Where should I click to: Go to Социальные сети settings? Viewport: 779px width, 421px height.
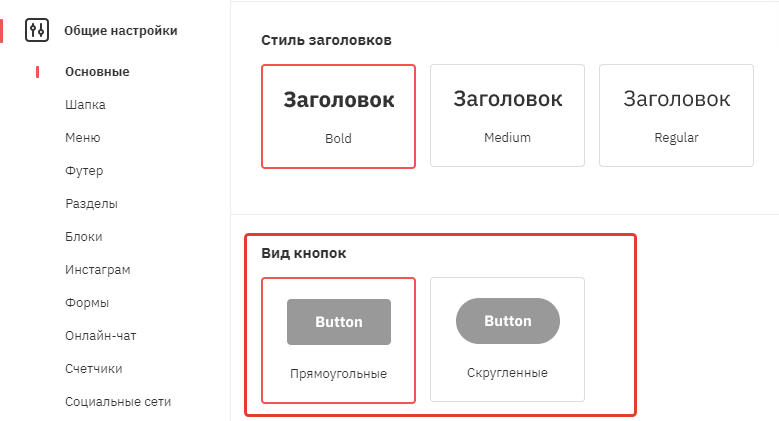pyautogui.click(x=118, y=402)
